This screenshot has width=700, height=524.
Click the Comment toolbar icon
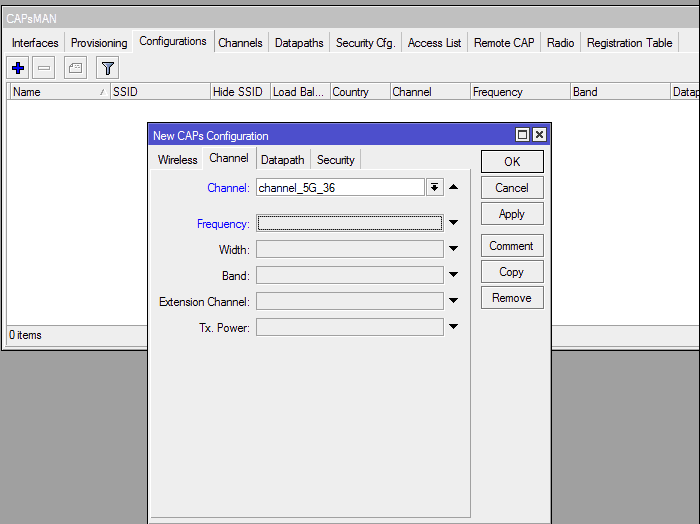point(75,68)
